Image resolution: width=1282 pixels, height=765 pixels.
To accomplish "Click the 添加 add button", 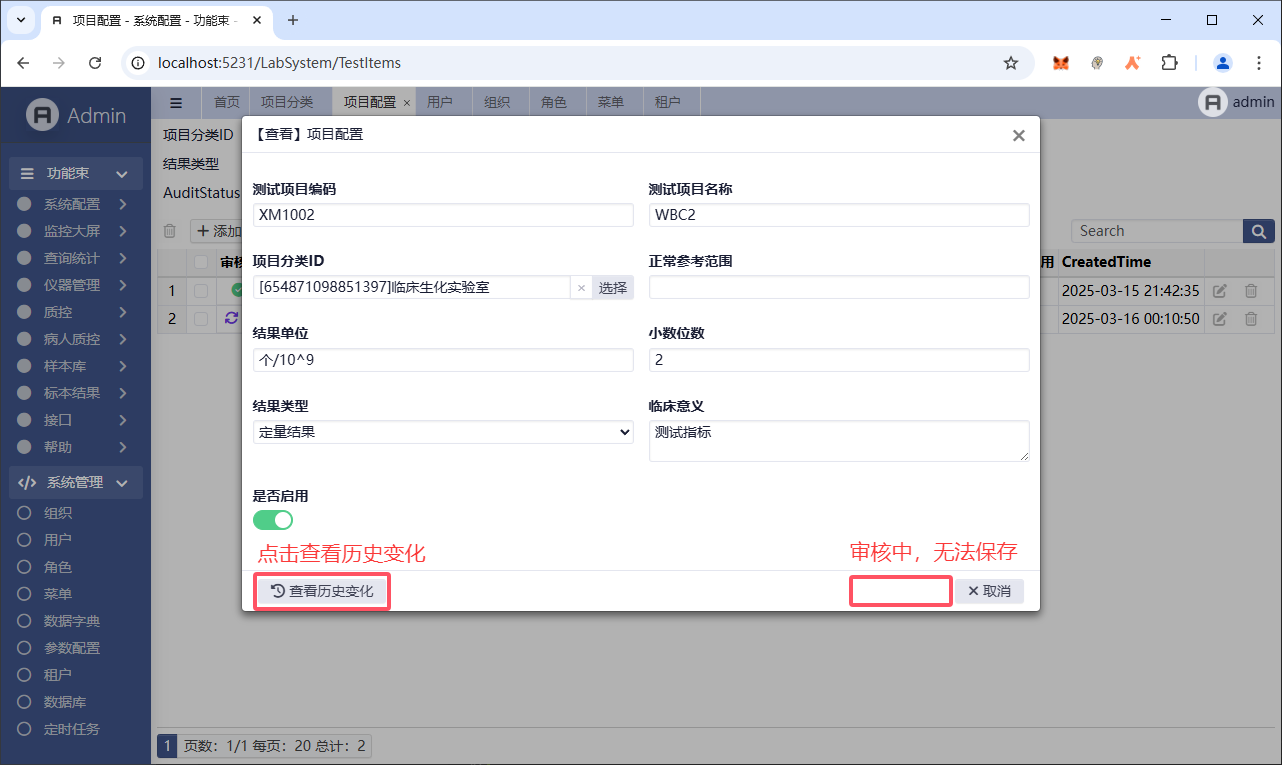I will (x=219, y=231).
